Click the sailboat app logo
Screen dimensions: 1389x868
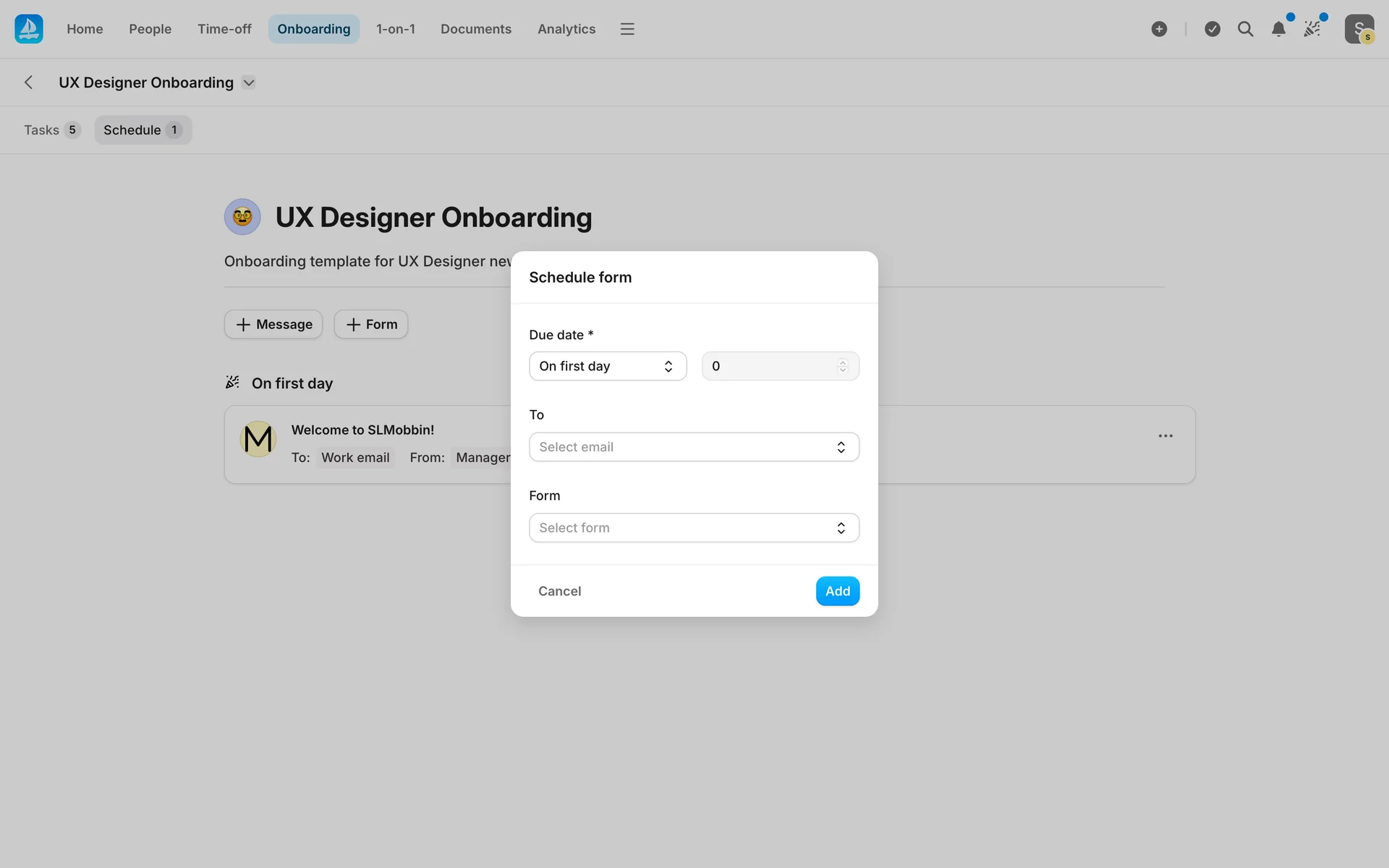[29, 29]
